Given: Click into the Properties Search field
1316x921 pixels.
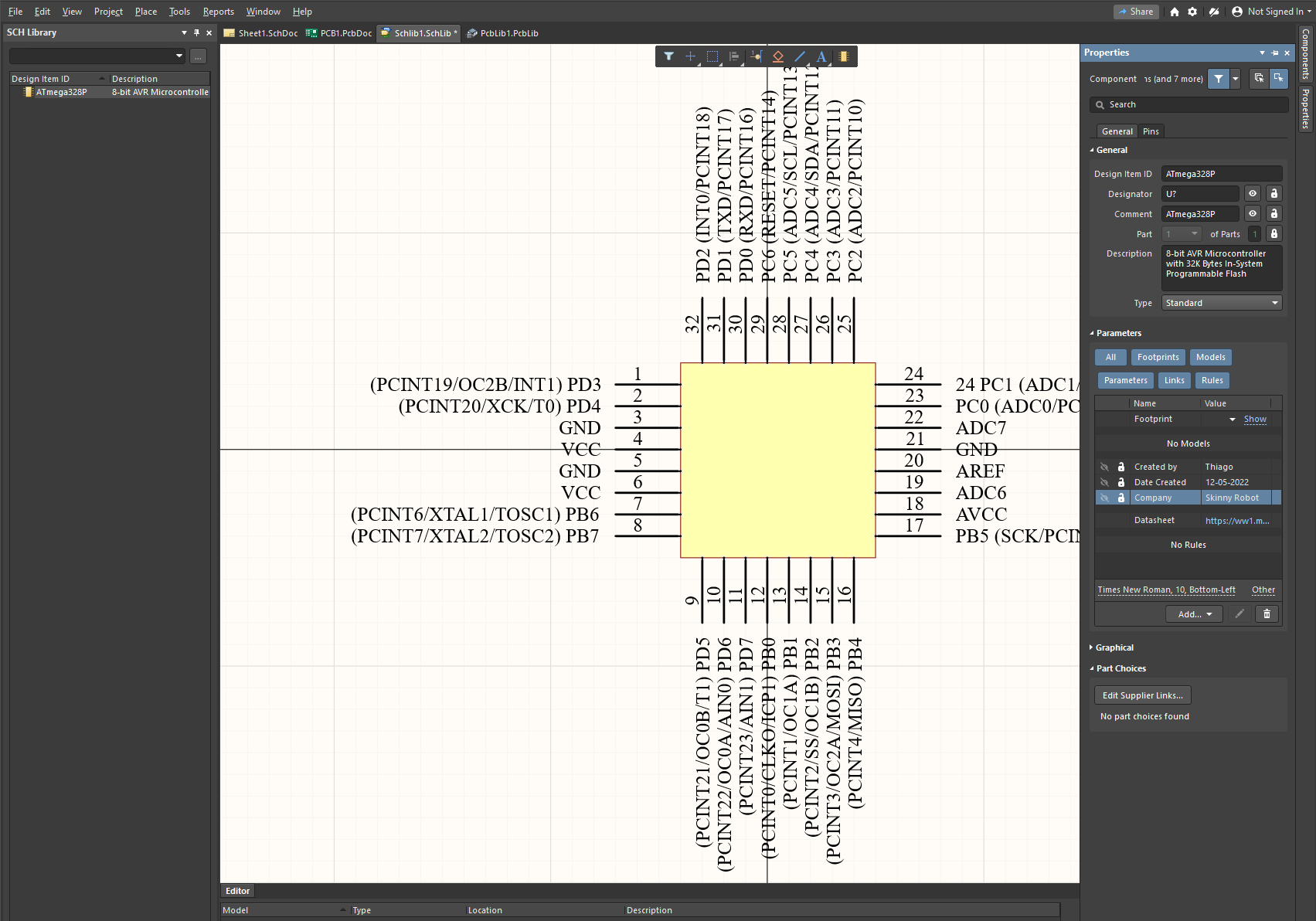Looking at the screenshot, I should pos(1189,105).
